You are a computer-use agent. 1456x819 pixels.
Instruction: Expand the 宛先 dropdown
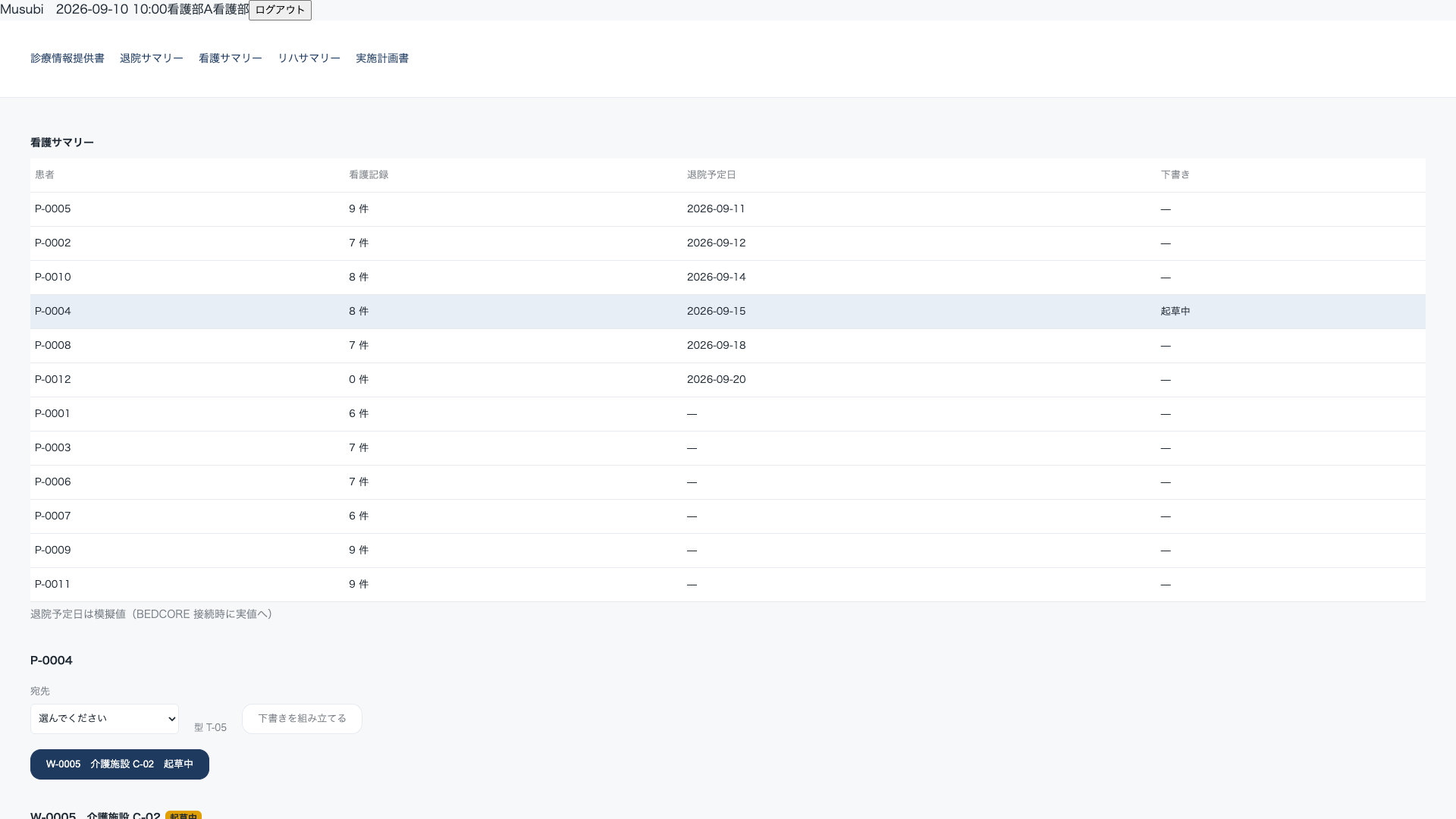[x=105, y=719]
